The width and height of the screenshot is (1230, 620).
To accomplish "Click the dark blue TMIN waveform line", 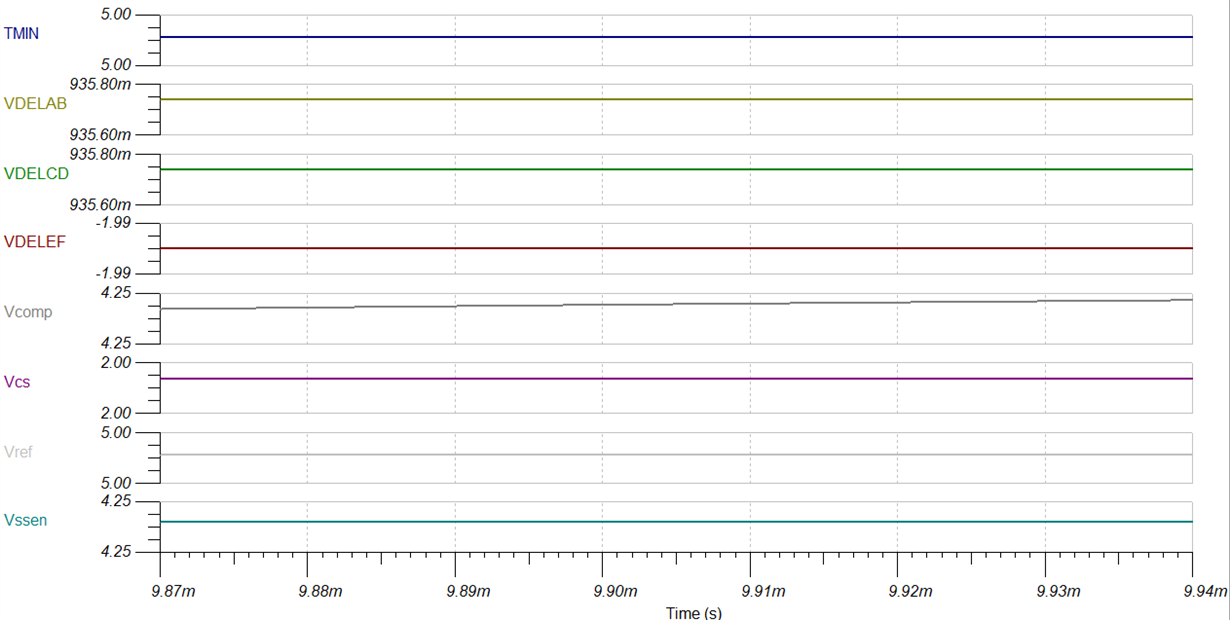I will click(x=676, y=37).
